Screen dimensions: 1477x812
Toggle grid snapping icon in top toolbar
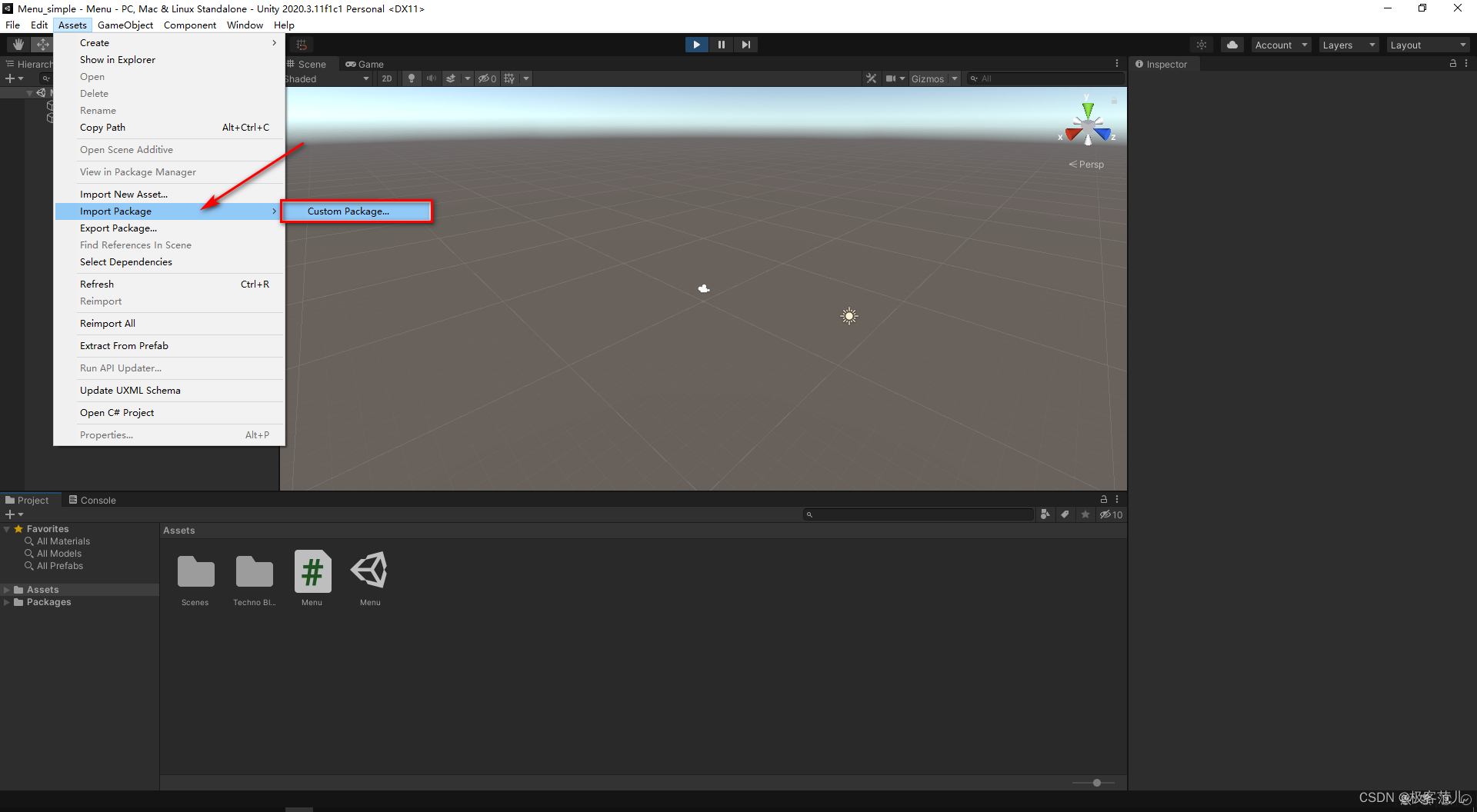[302, 45]
